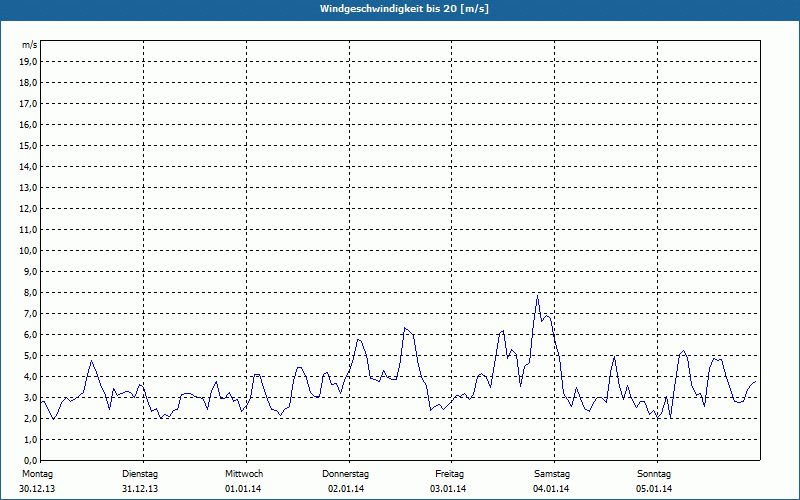Click the '19,0' y-axis label
The width and height of the screenshot is (800, 500).
tap(29, 62)
